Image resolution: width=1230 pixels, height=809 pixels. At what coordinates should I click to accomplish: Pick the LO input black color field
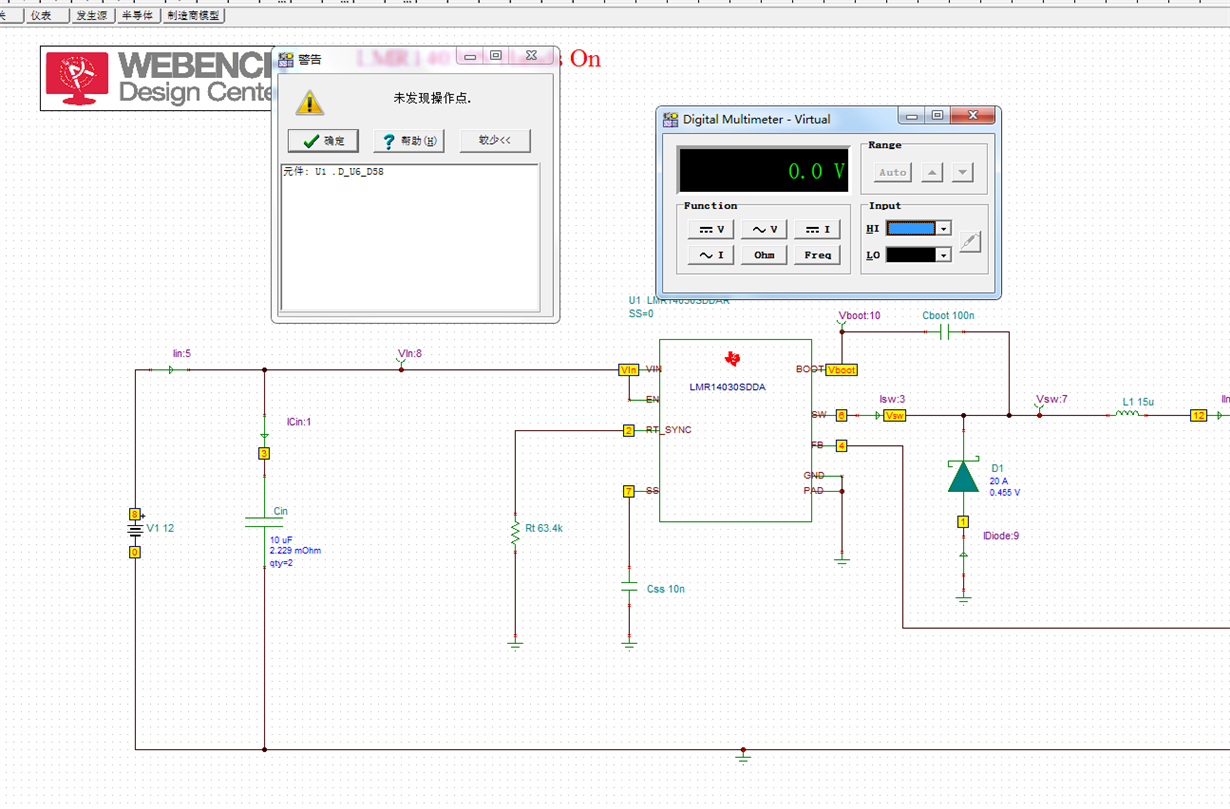pyautogui.click(x=911, y=255)
